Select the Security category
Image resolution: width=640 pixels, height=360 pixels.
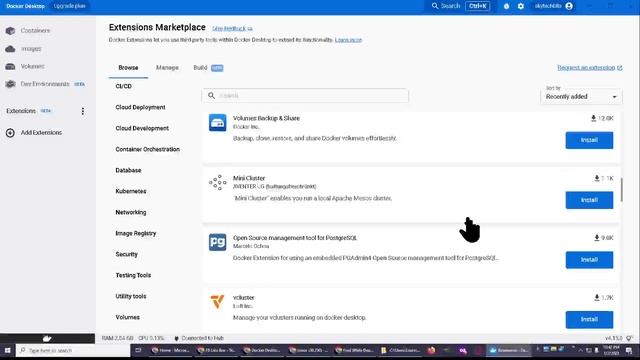(127, 254)
